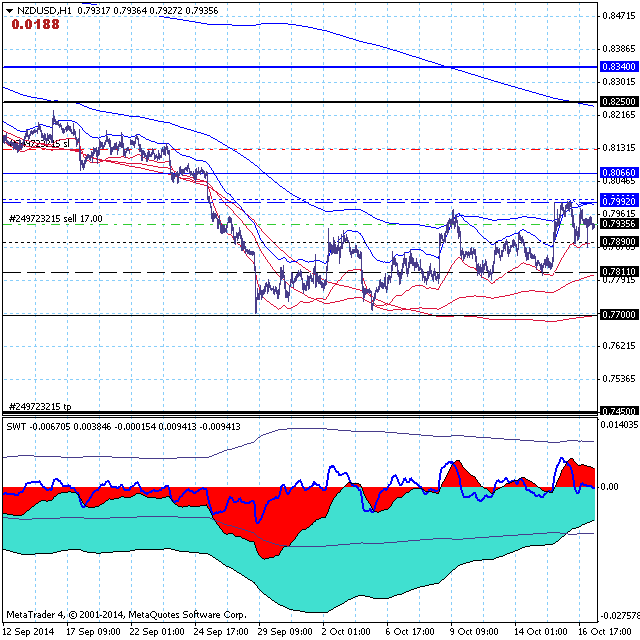Click the 0.83015 price scale value

pos(619,82)
